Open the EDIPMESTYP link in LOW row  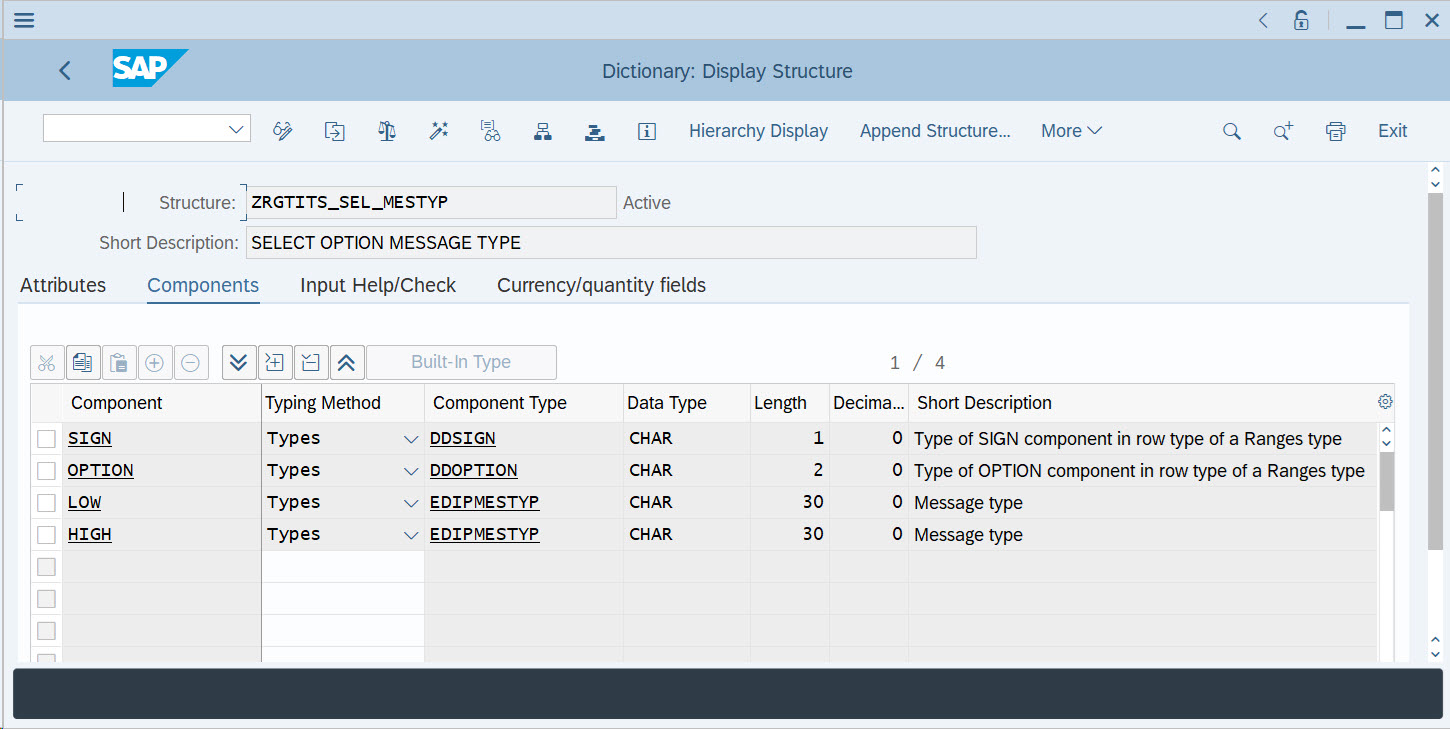tap(484, 503)
